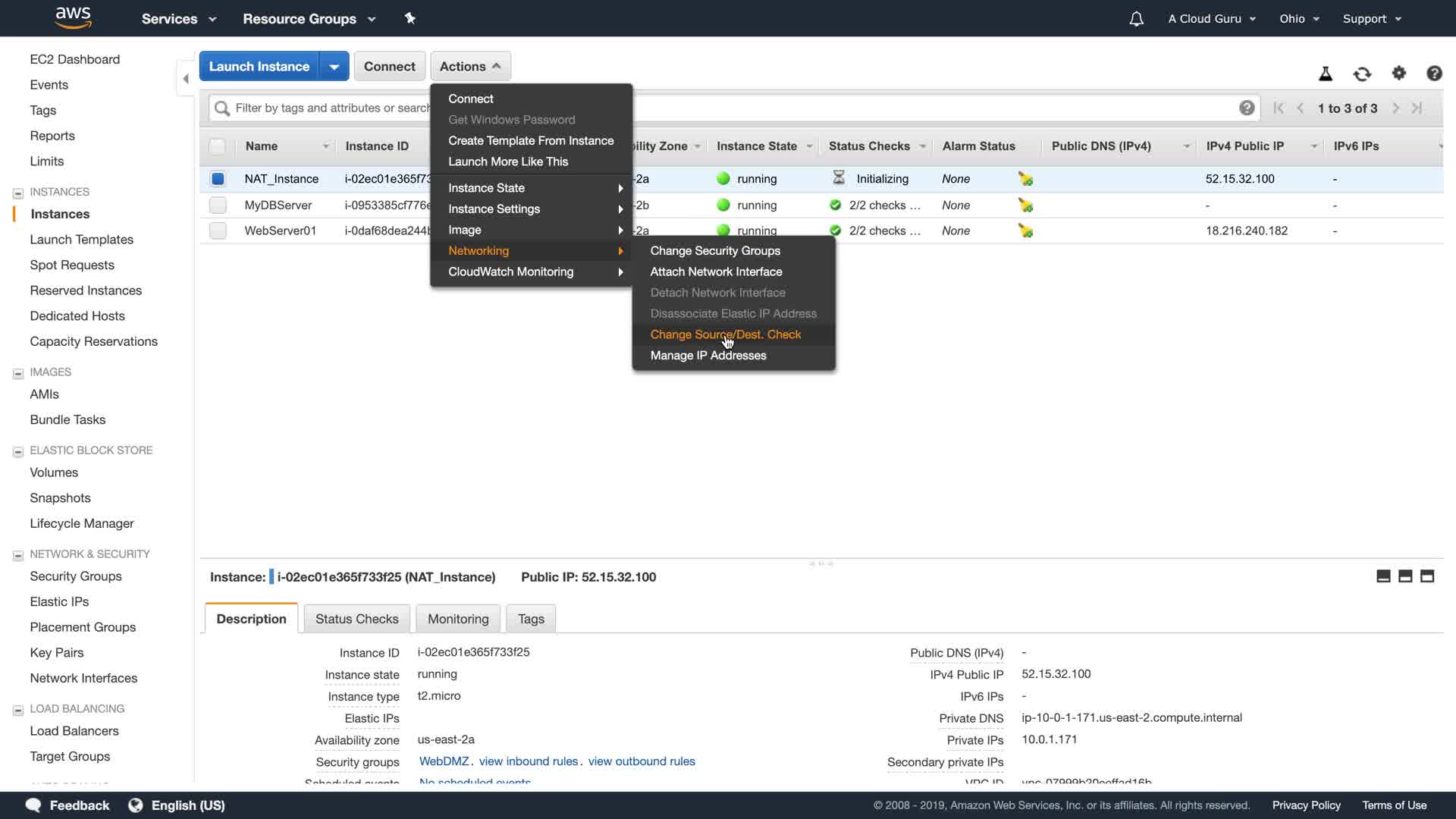The image size is (1456, 819).
Task: Collapse the INSTANCES sidebar section
Action: pos(18,193)
